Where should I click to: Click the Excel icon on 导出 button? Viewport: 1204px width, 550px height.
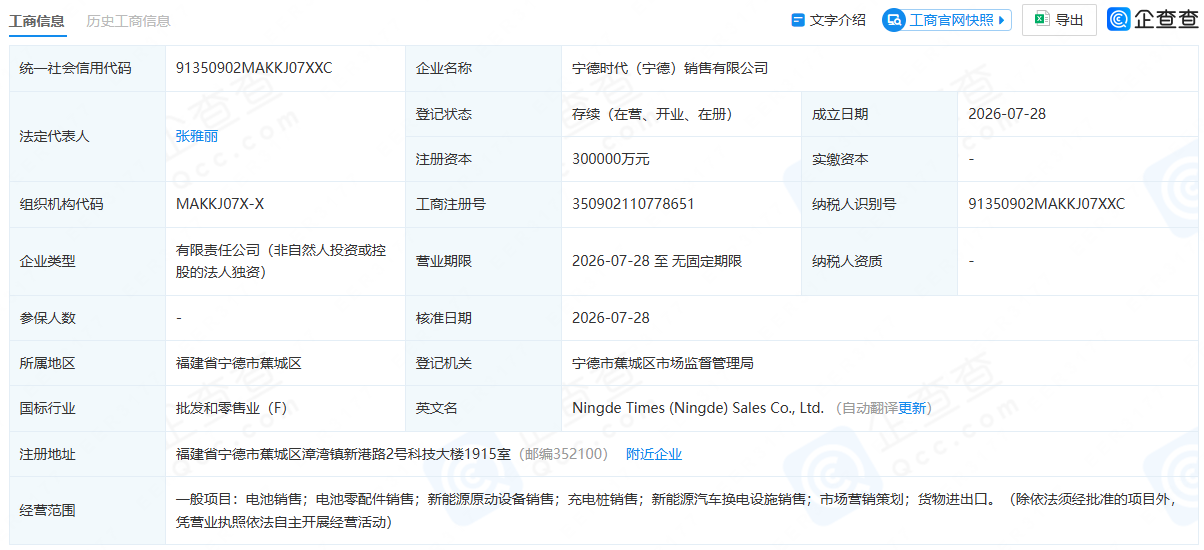pyautogui.click(x=1042, y=19)
